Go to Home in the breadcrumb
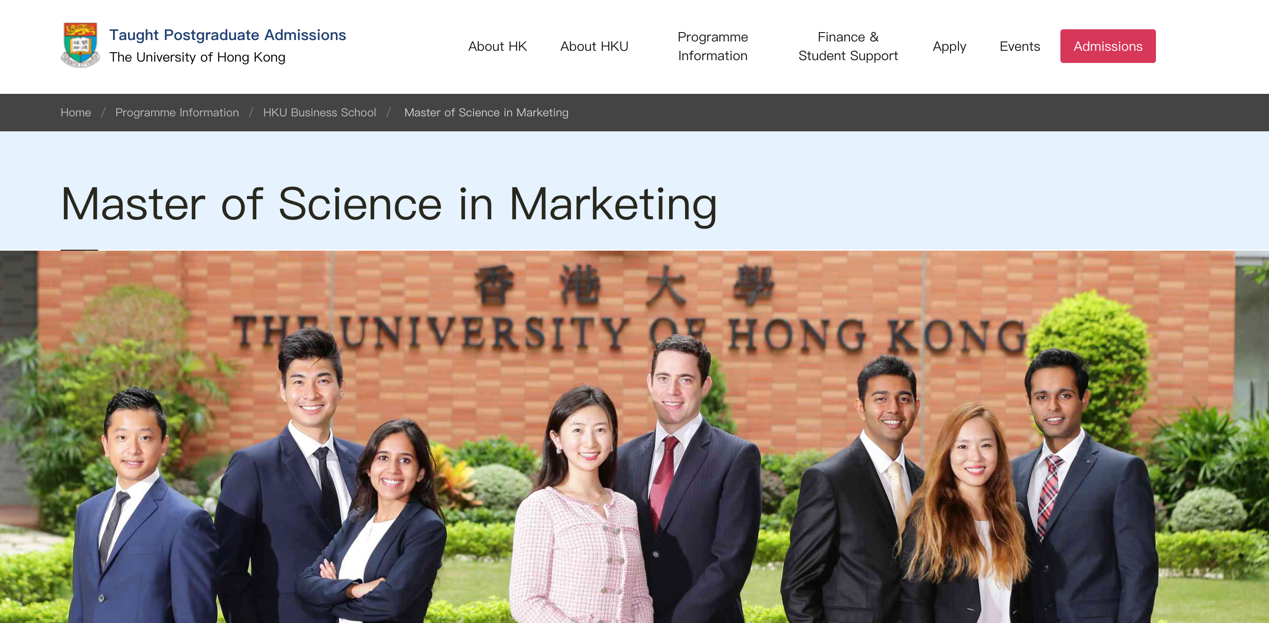Screen dimensions: 1269x623 [75, 113]
